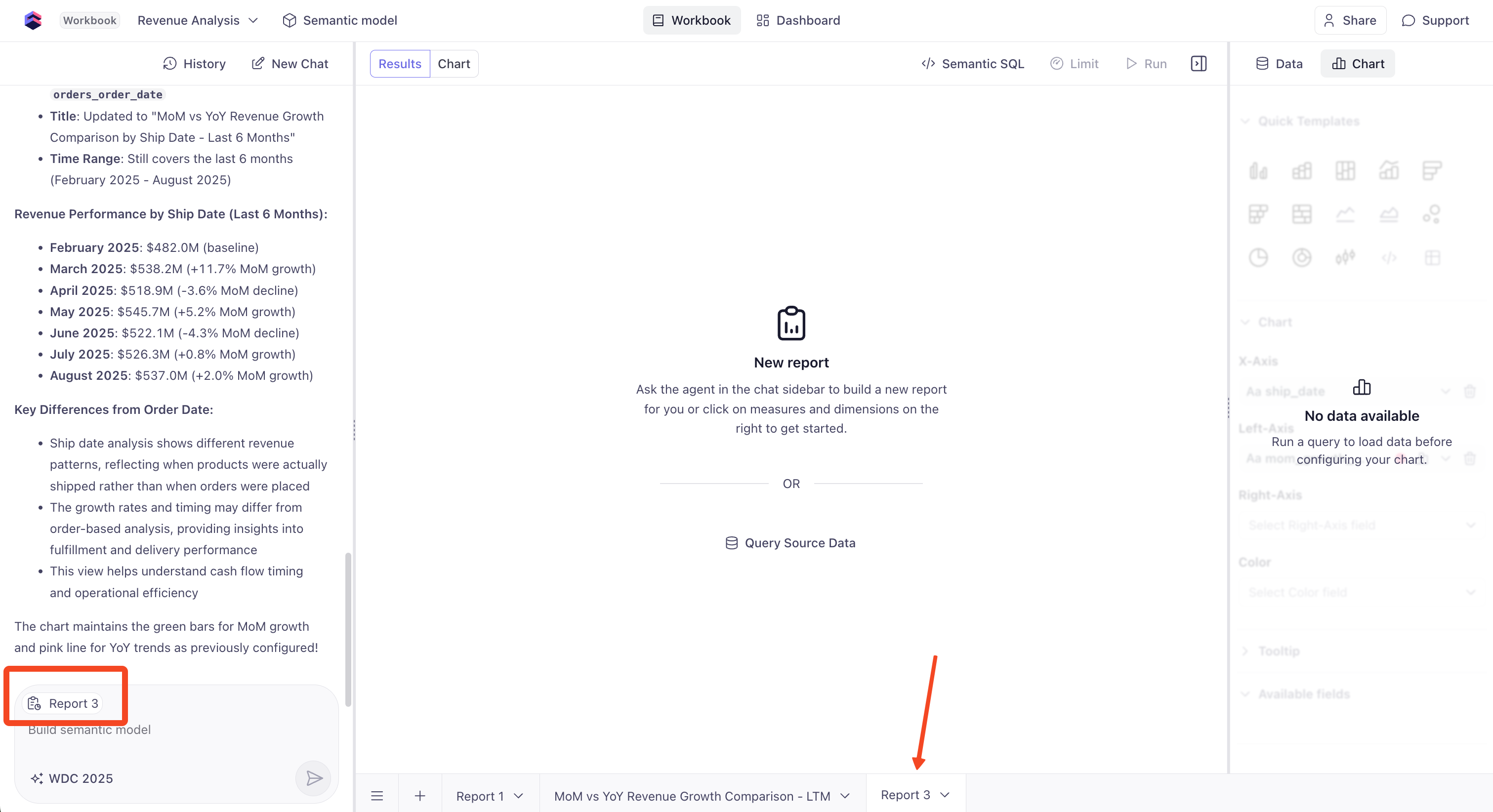Viewport: 1493px width, 812px height.
Task: Open the History panel
Action: point(194,64)
